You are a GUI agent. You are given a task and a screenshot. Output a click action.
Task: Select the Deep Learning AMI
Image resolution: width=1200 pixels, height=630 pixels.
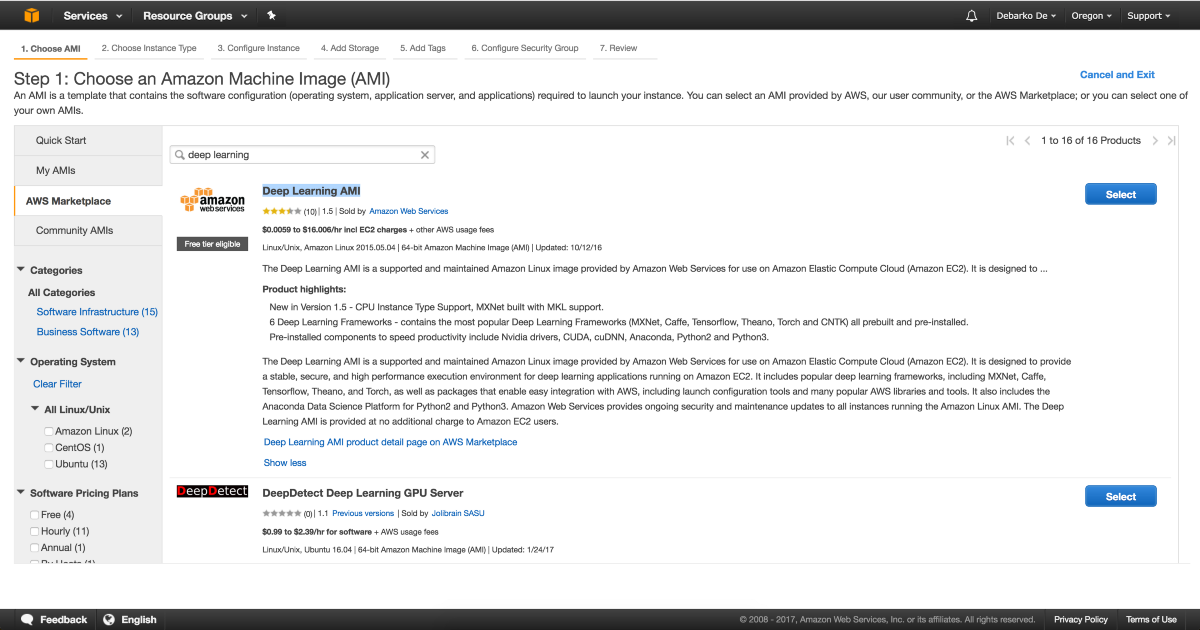pos(1120,194)
